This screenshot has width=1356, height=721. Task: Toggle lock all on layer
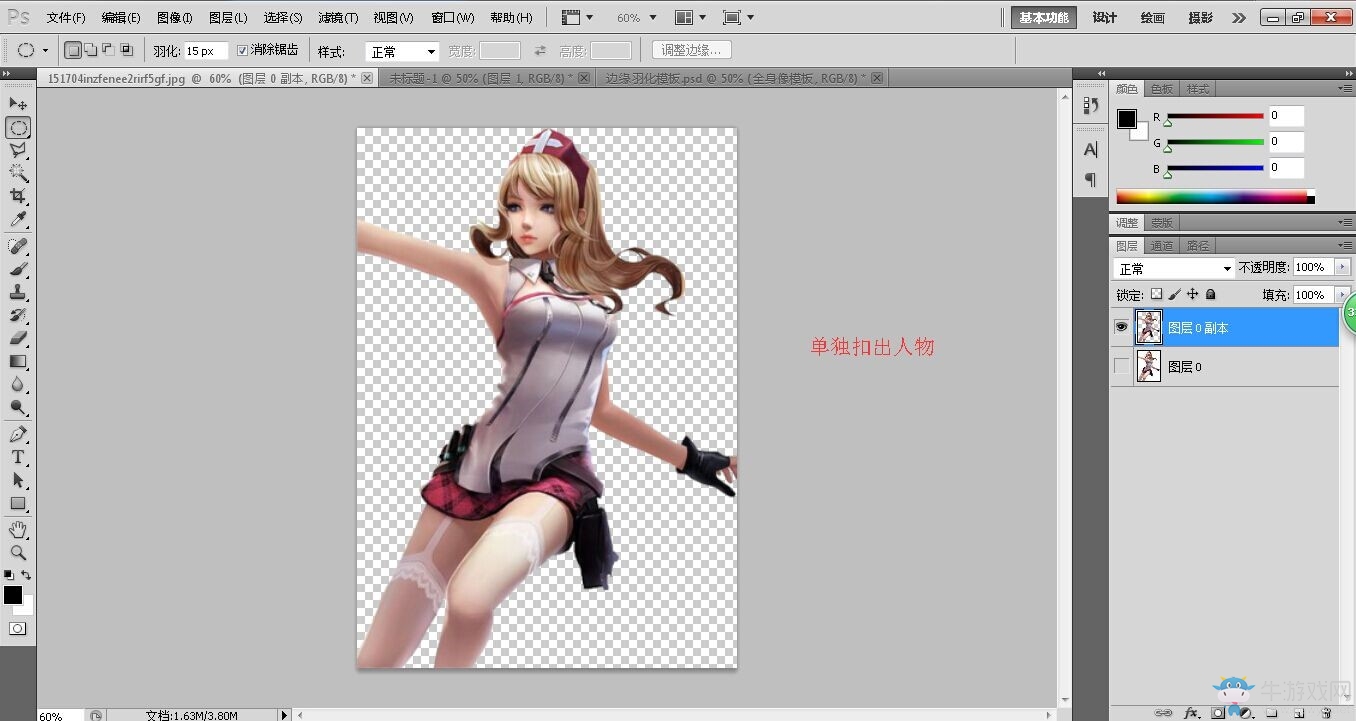[1211, 295]
